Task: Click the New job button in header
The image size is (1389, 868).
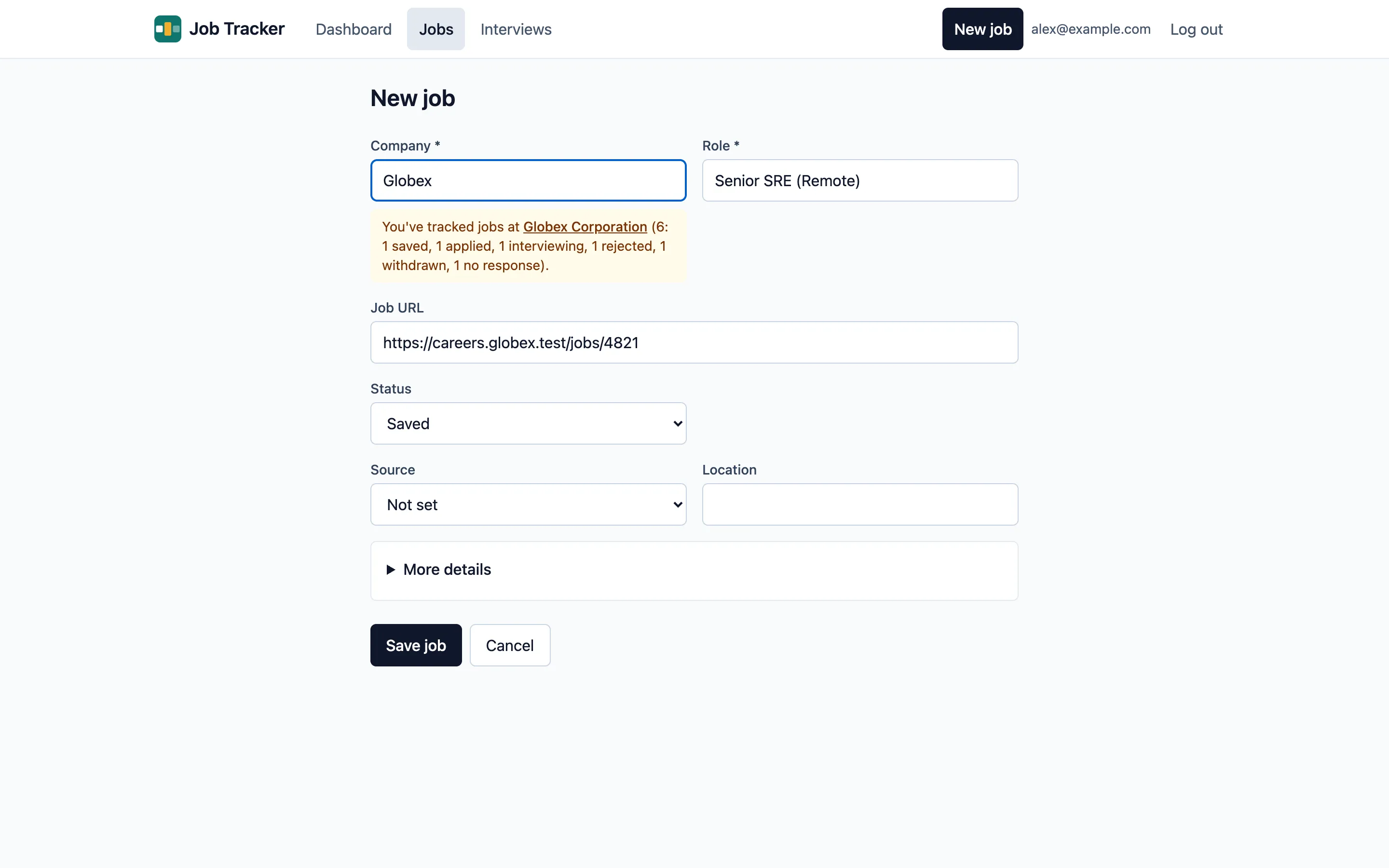Action: point(982,29)
